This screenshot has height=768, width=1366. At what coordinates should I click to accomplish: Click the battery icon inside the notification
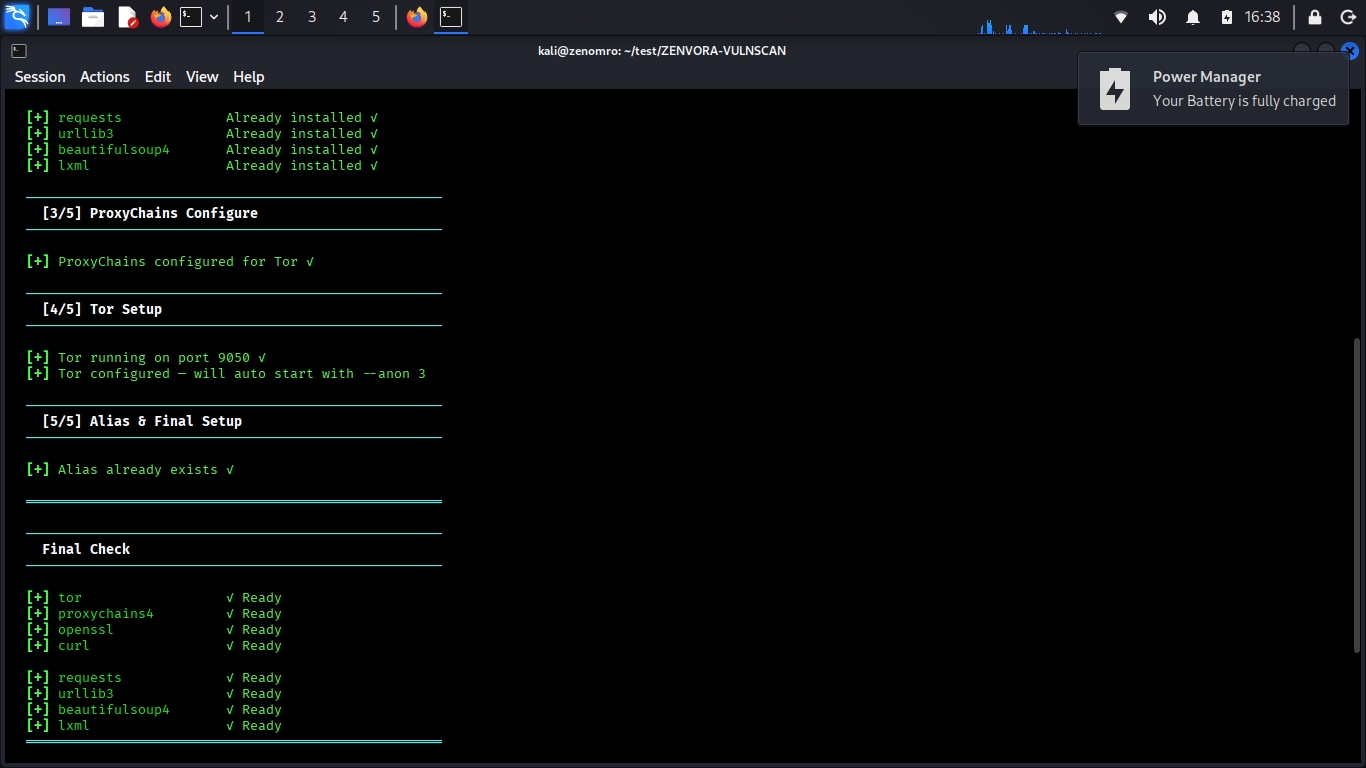pos(1115,89)
